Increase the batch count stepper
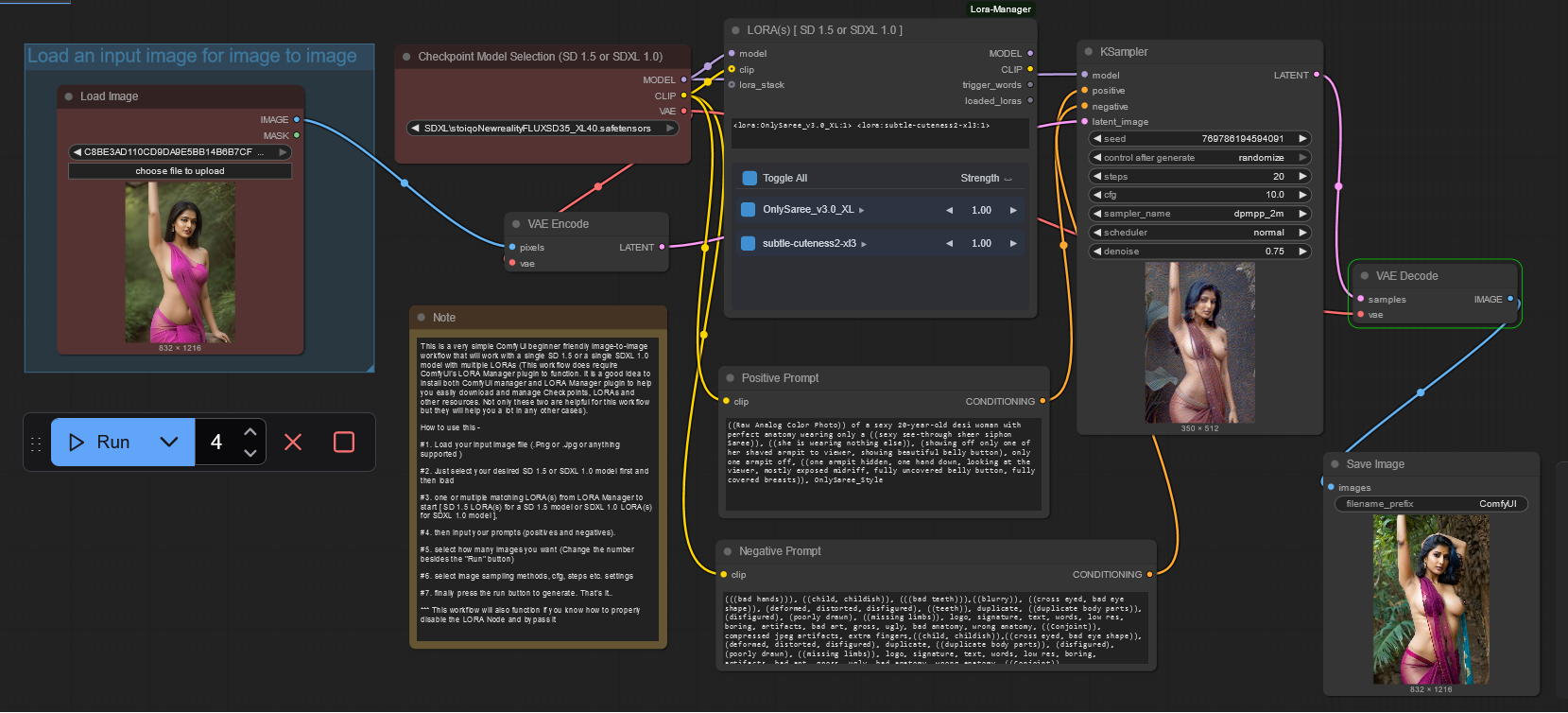Screen dimensions: 1568x713 (250, 432)
